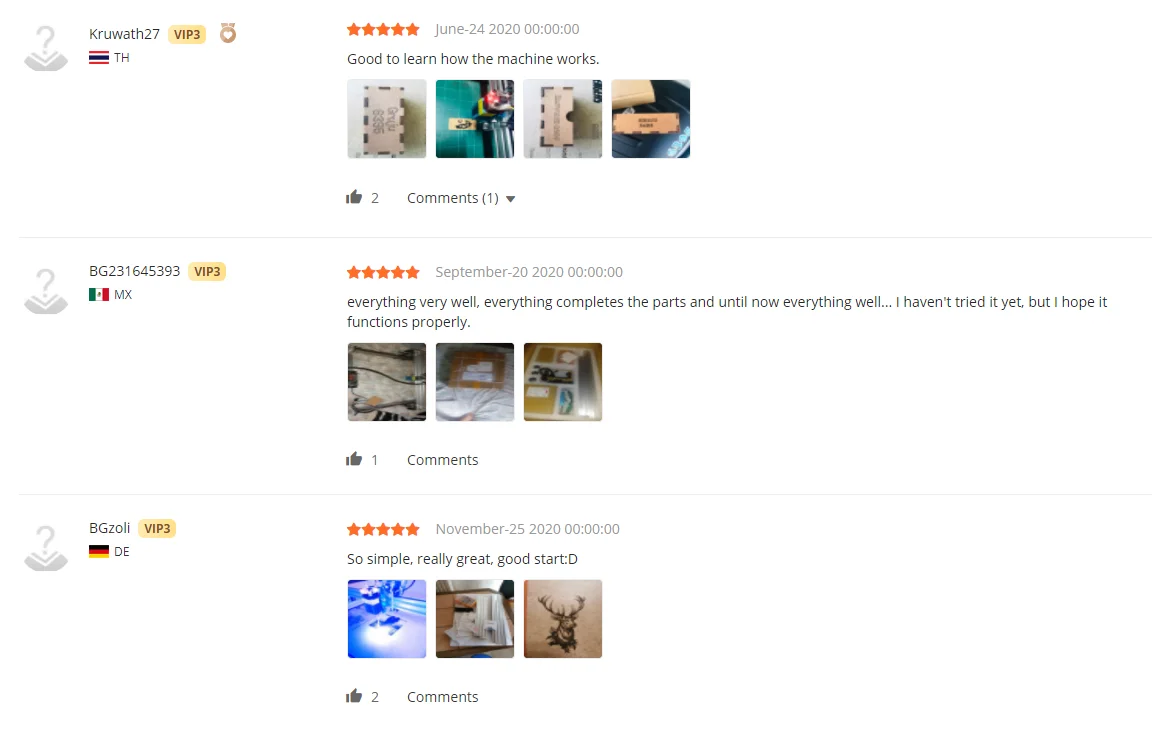The height and width of the screenshot is (729, 1152).
Task: Click BGzoli's profile avatar icon
Action: 46,548
